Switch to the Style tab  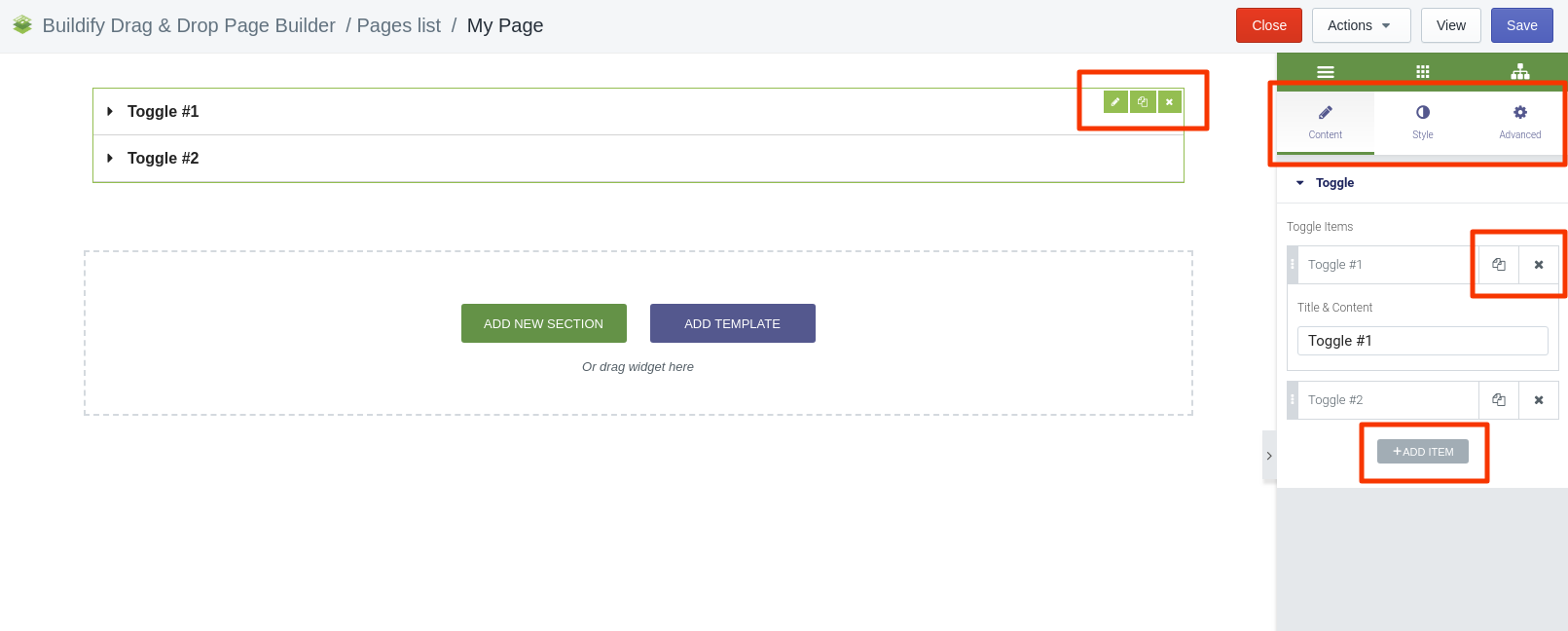pyautogui.click(x=1423, y=122)
